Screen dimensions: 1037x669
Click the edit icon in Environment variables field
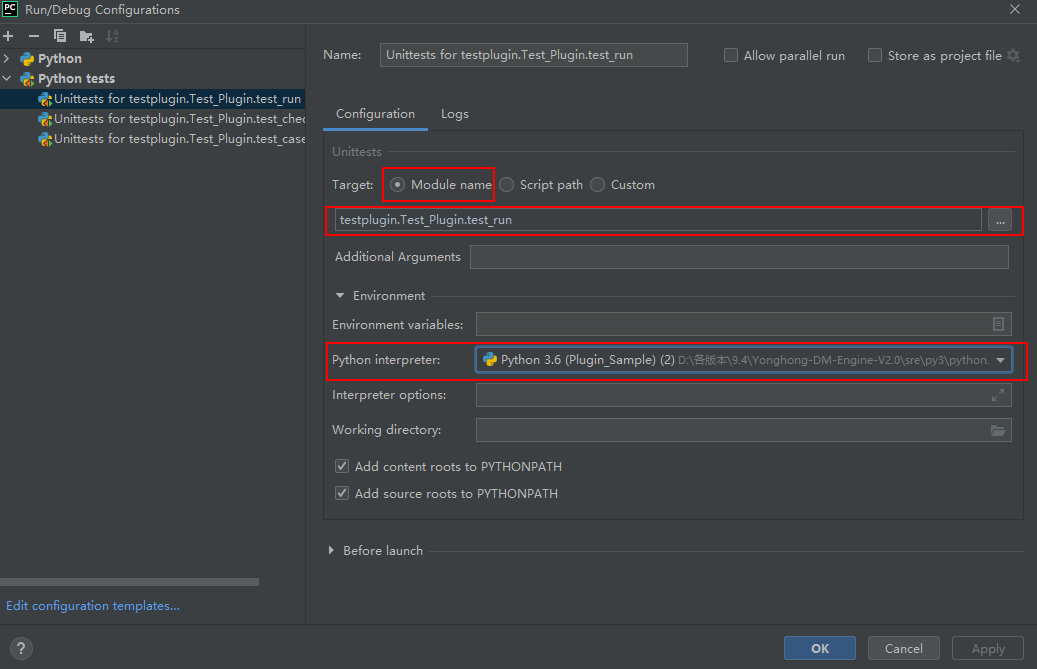(x=998, y=324)
